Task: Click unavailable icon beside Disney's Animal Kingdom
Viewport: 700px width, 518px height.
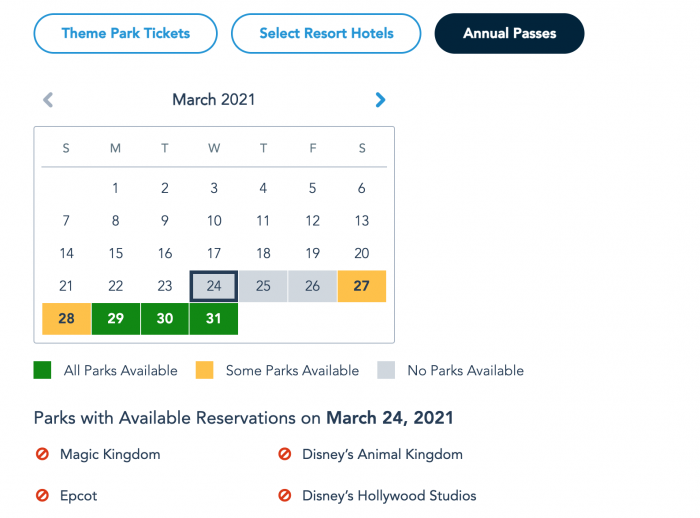Action: 284,454
